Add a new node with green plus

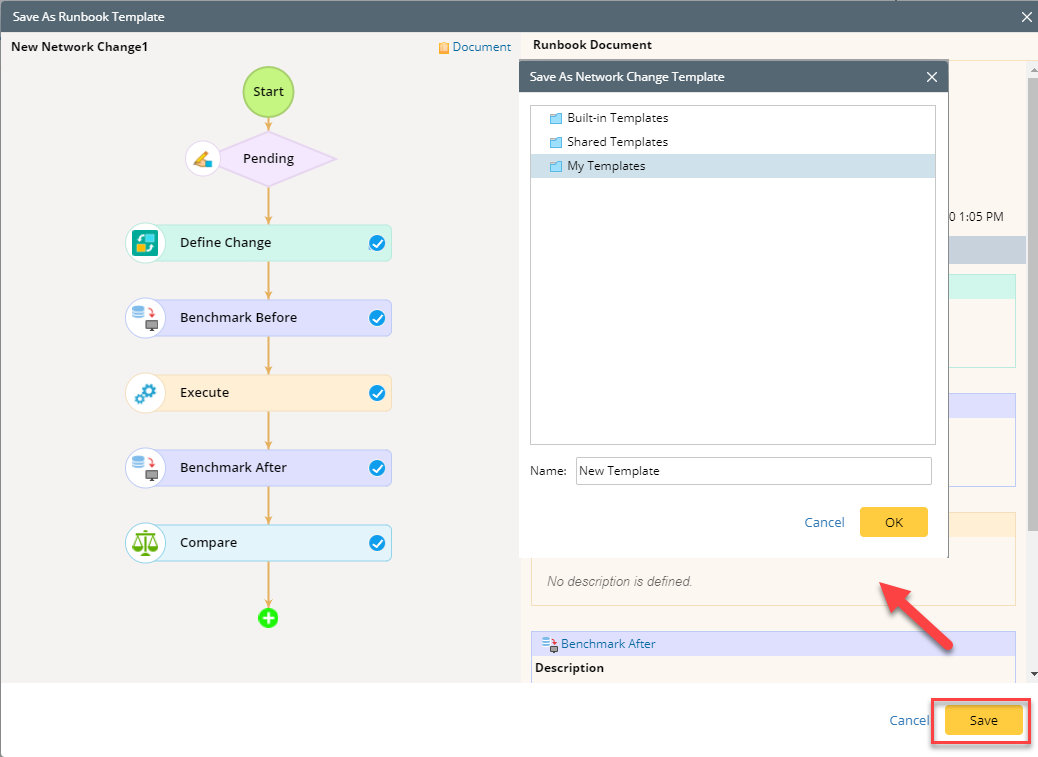[x=268, y=618]
